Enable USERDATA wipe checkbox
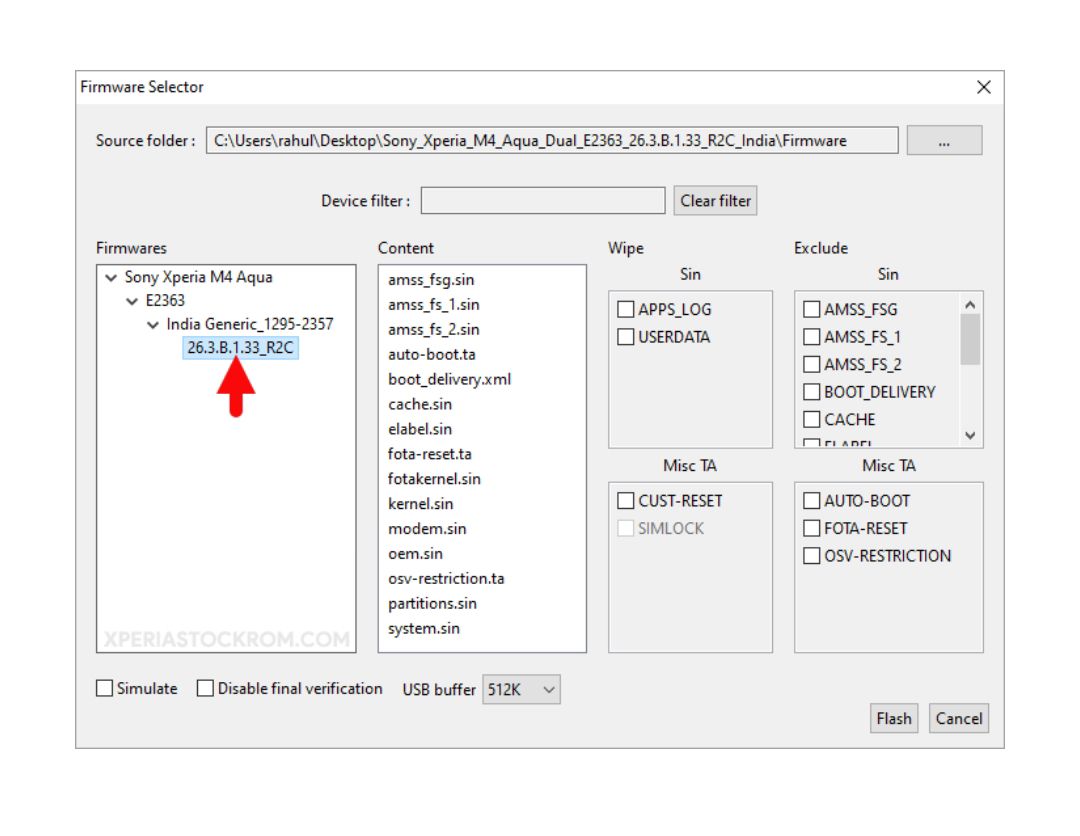This screenshot has width=1080, height=836. (x=625, y=337)
